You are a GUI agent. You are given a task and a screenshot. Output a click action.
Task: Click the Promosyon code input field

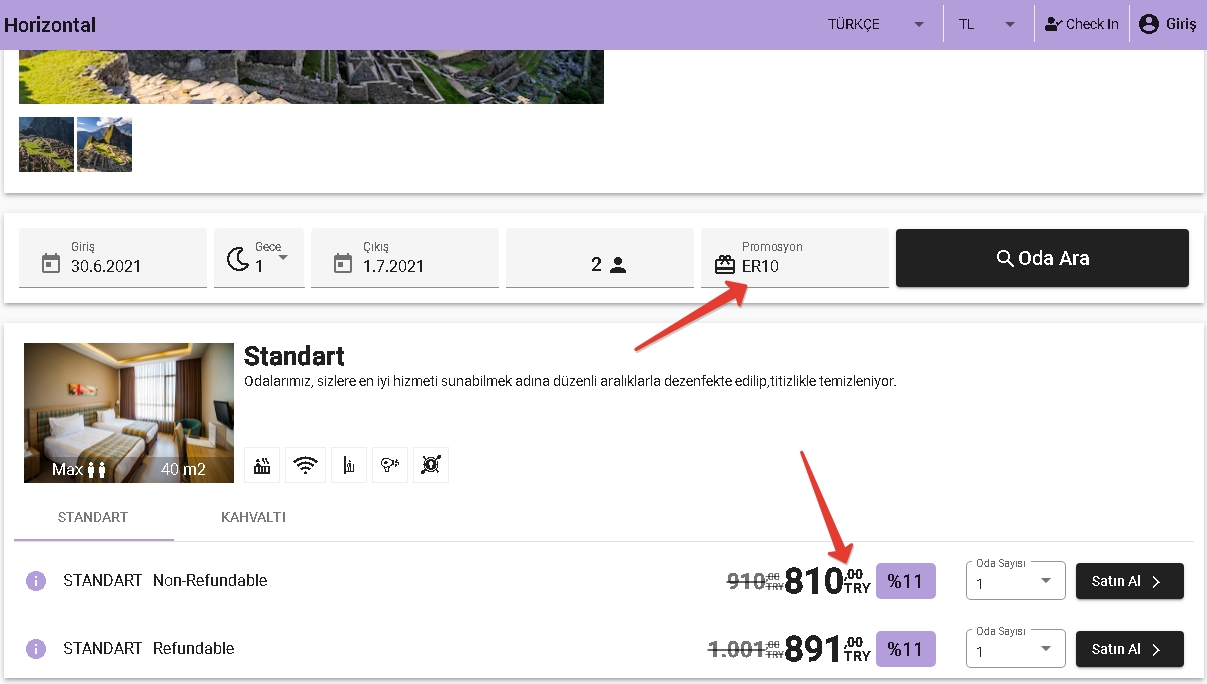pos(810,266)
